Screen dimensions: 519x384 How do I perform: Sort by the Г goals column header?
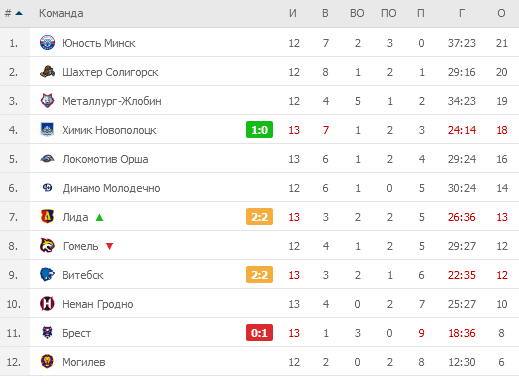[462, 13]
